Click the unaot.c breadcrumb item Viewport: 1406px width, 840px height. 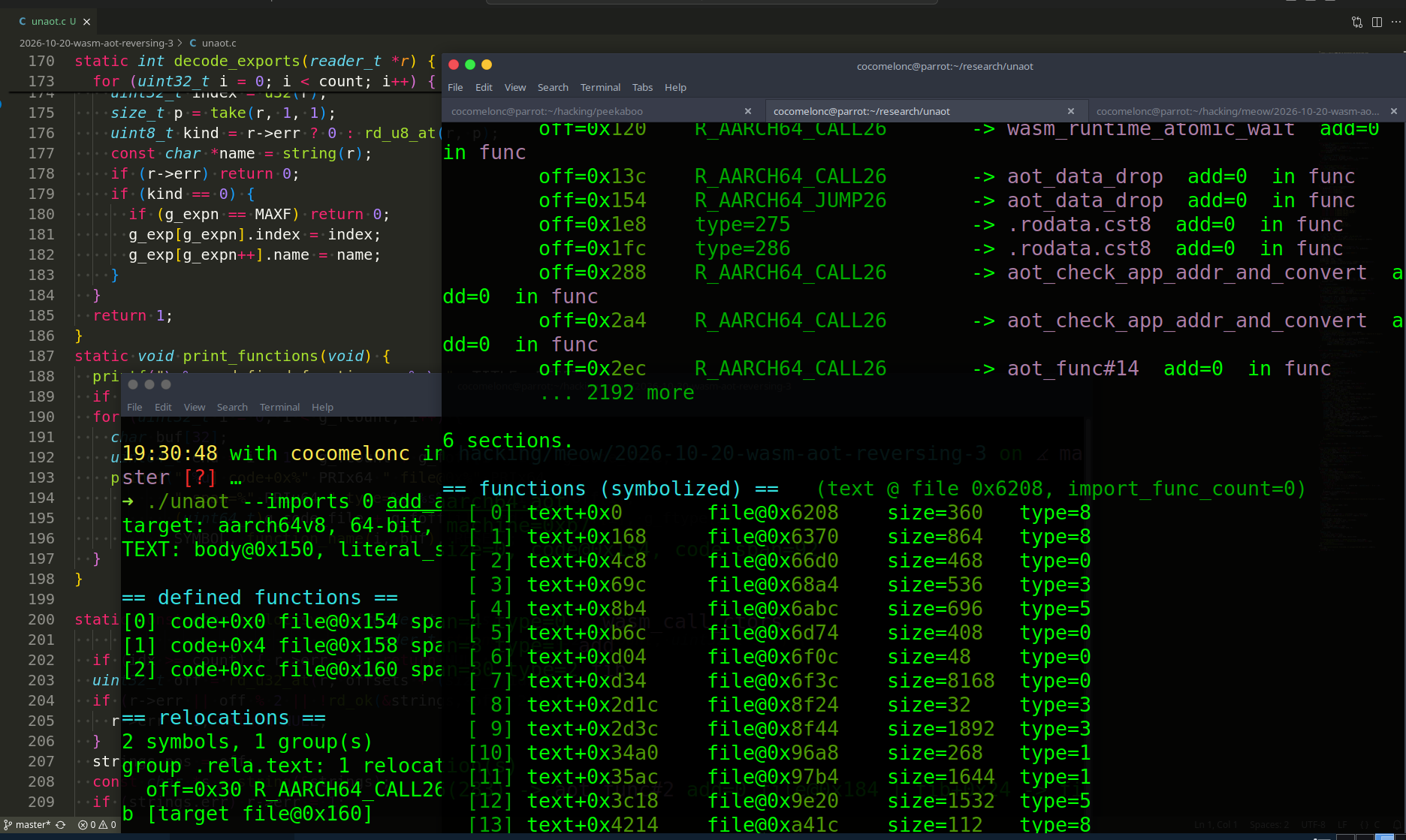pos(213,43)
